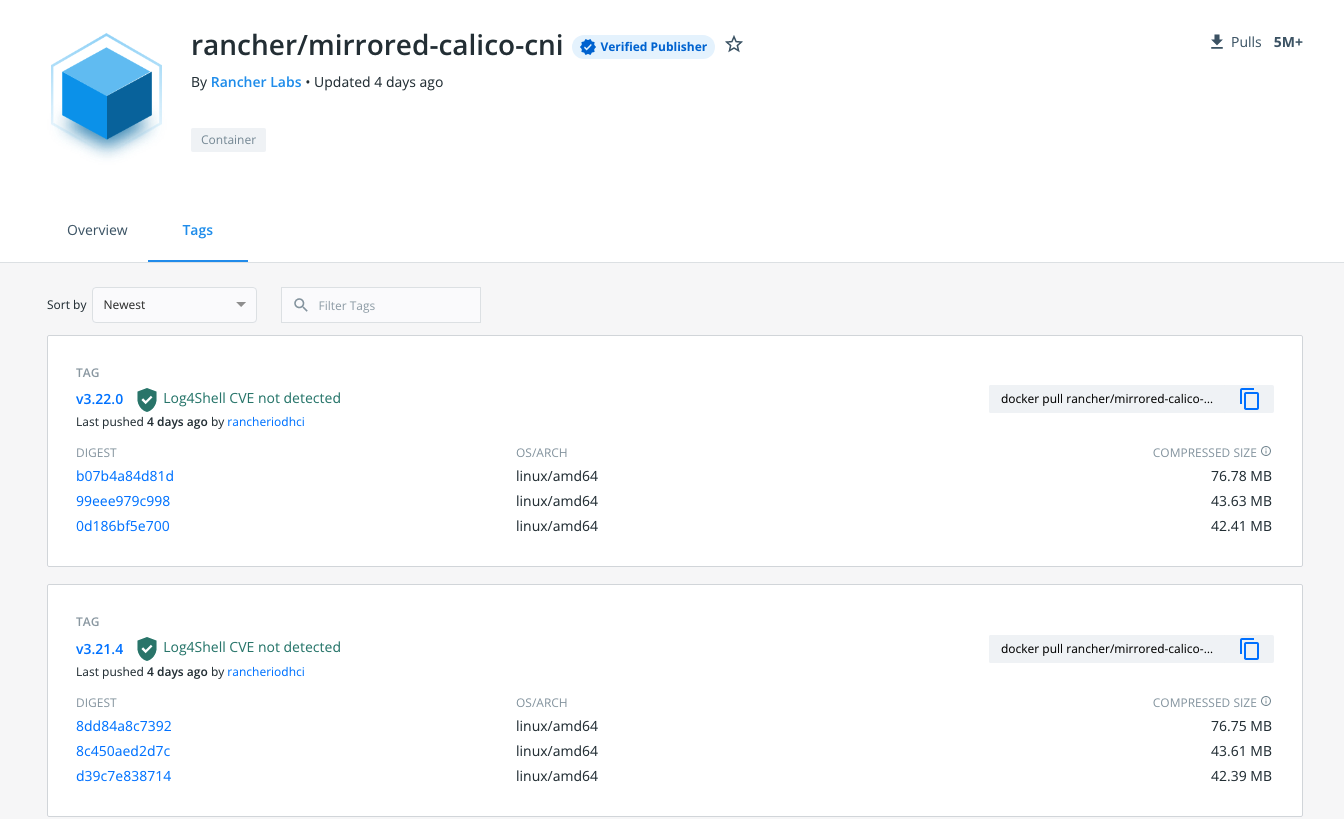Click the search magnifier in Filter Tags
1344x819 pixels.
pos(301,305)
